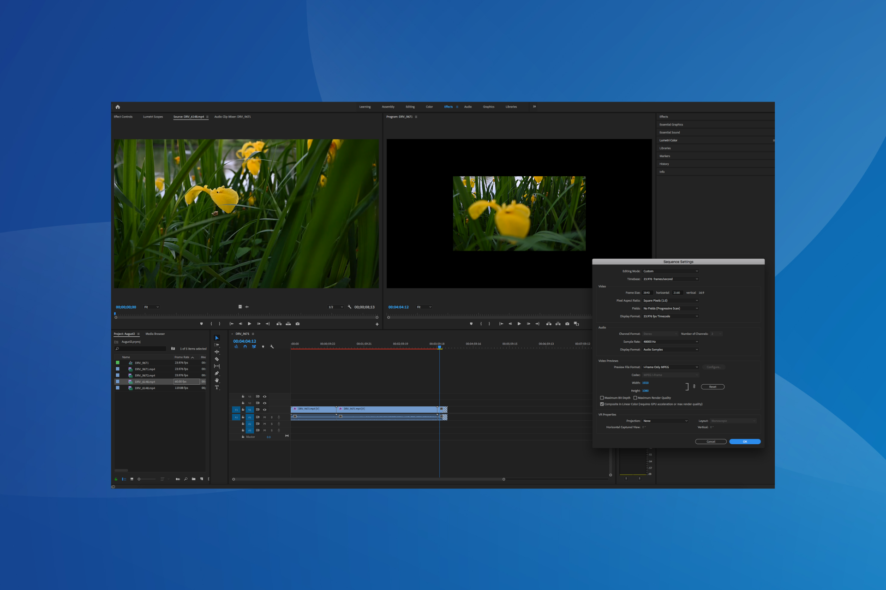Click the Overwrite button in the Source monitor
The width and height of the screenshot is (886, 590).
[x=288, y=324]
